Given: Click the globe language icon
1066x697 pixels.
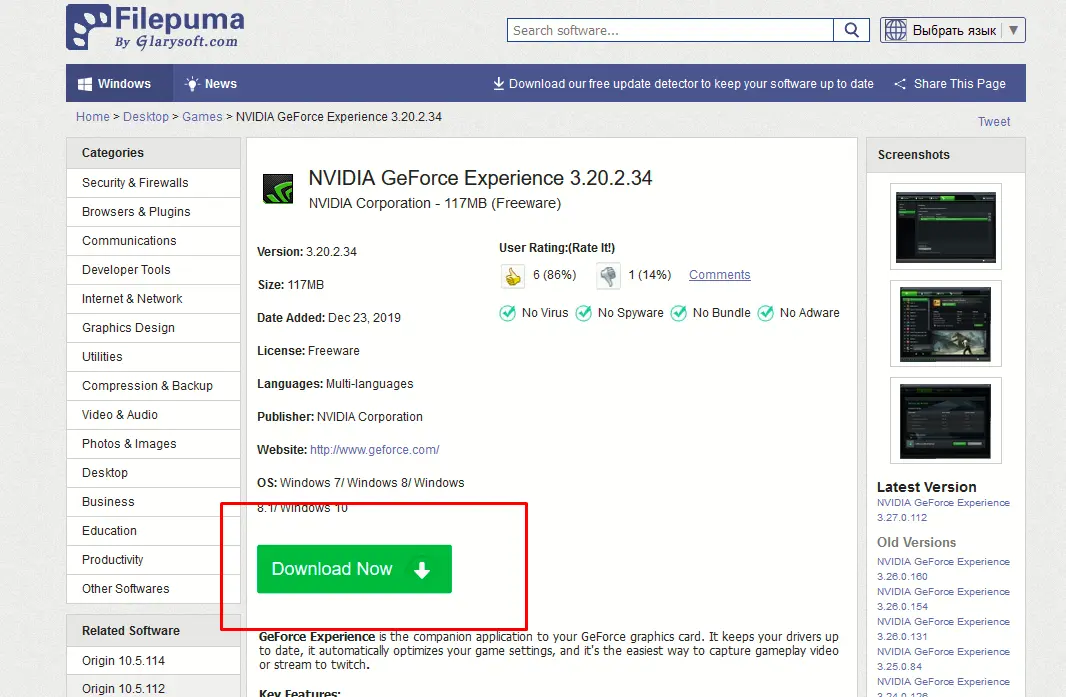Looking at the screenshot, I should (x=895, y=30).
